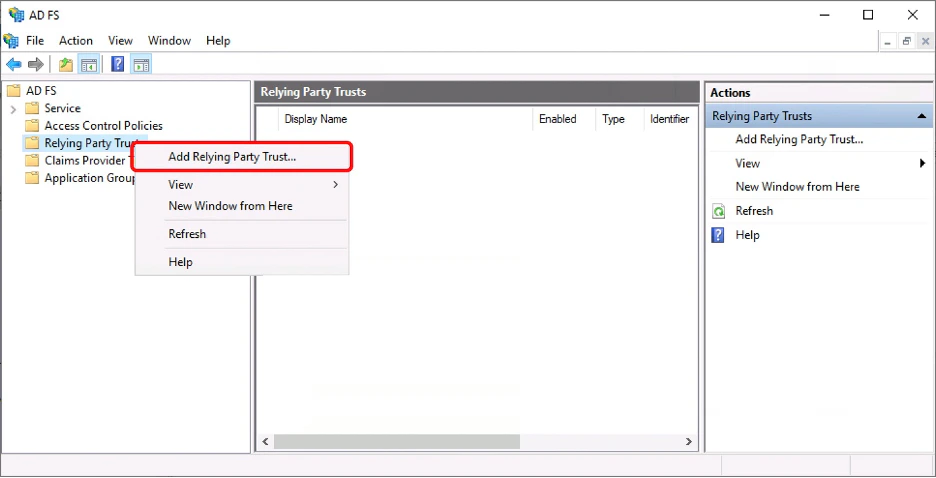Click inner MDI minimize button
Image resolution: width=936 pixels, height=478 pixels.
pyautogui.click(x=888, y=42)
